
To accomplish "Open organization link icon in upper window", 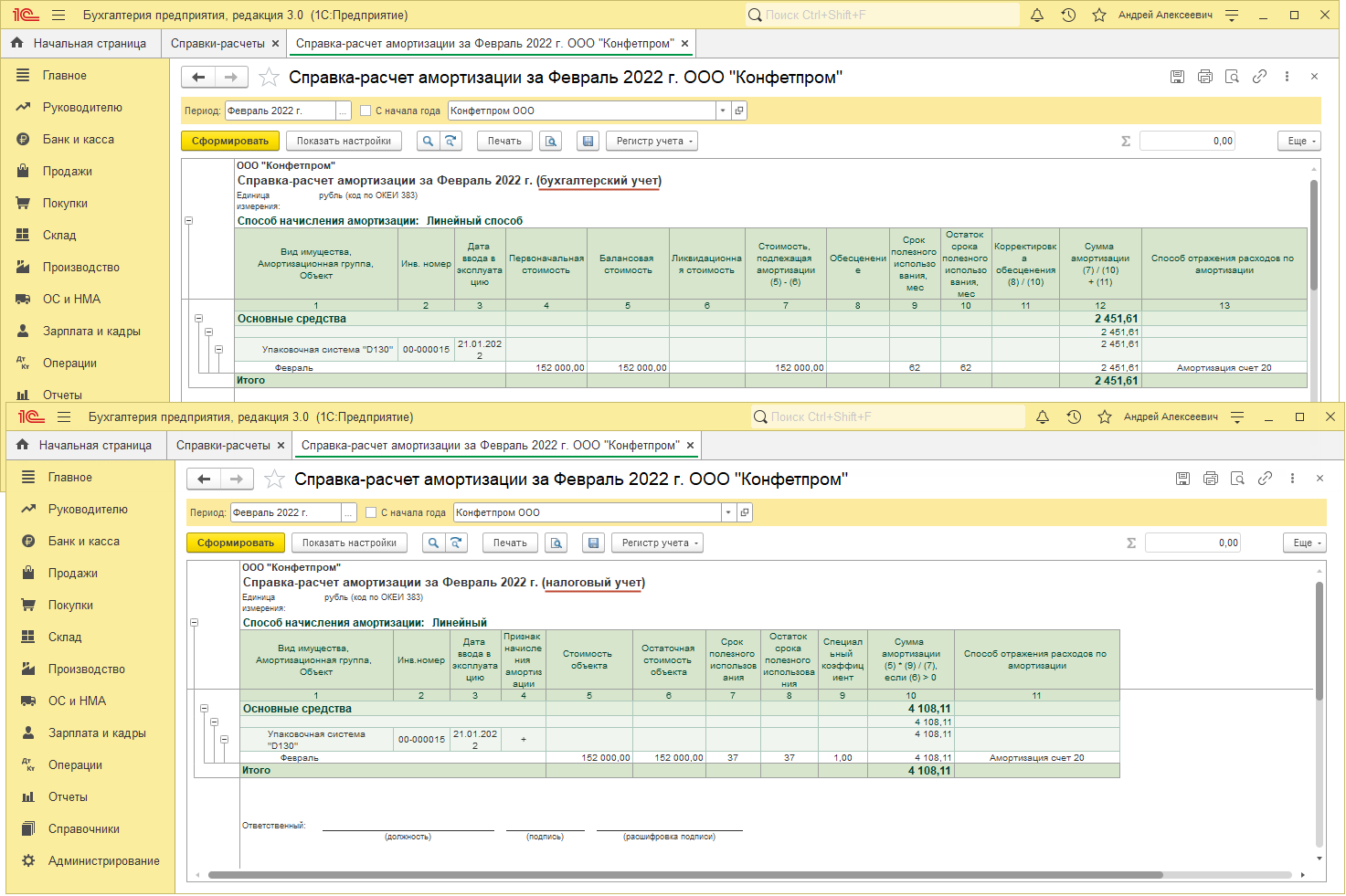I will click(x=739, y=111).
